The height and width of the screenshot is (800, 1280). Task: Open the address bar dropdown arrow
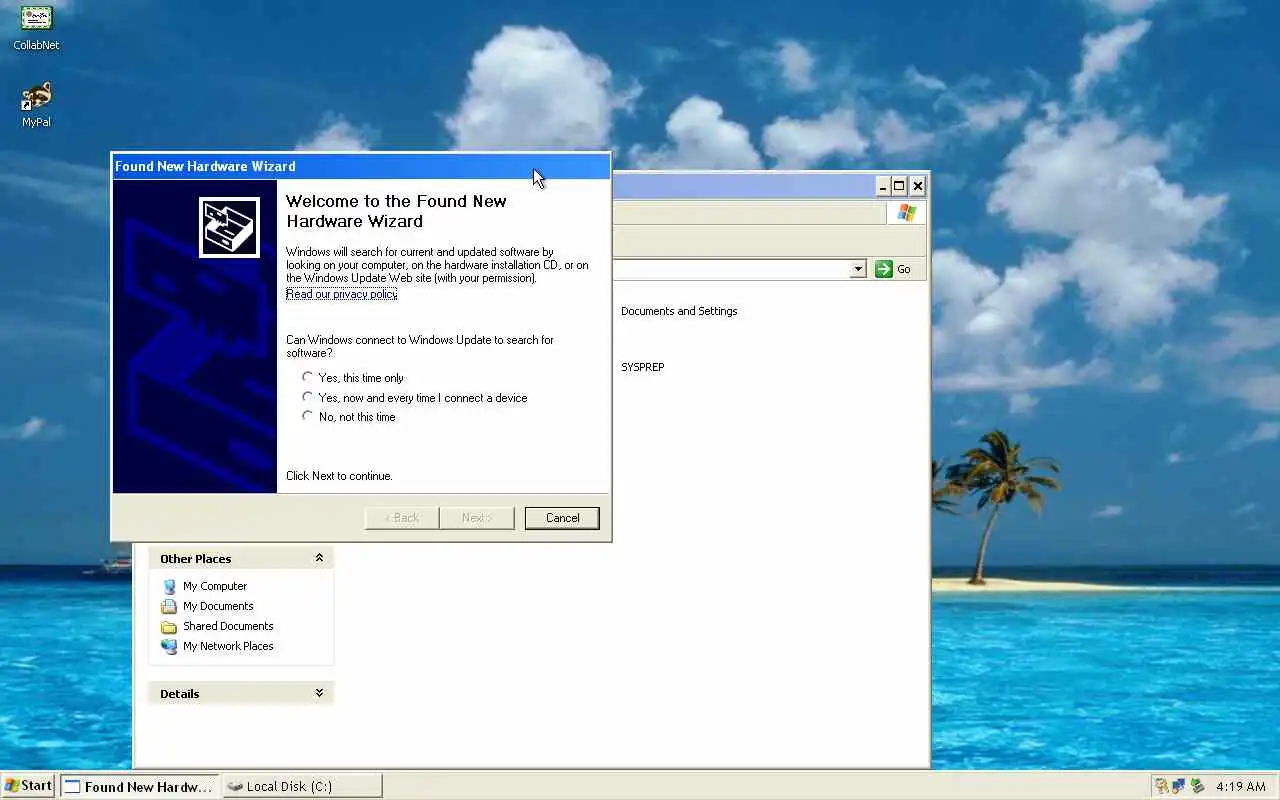[x=858, y=269]
